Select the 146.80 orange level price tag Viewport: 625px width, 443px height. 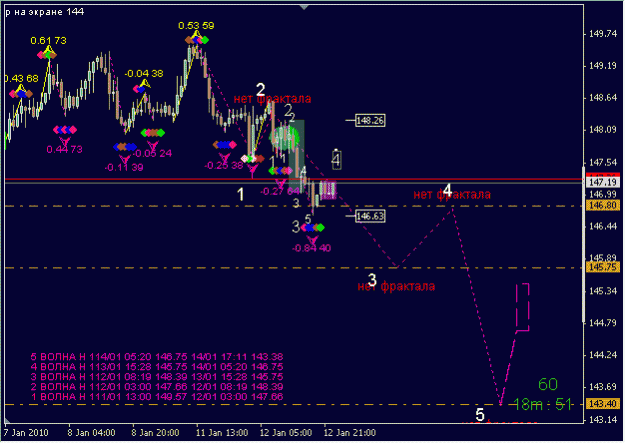click(603, 206)
